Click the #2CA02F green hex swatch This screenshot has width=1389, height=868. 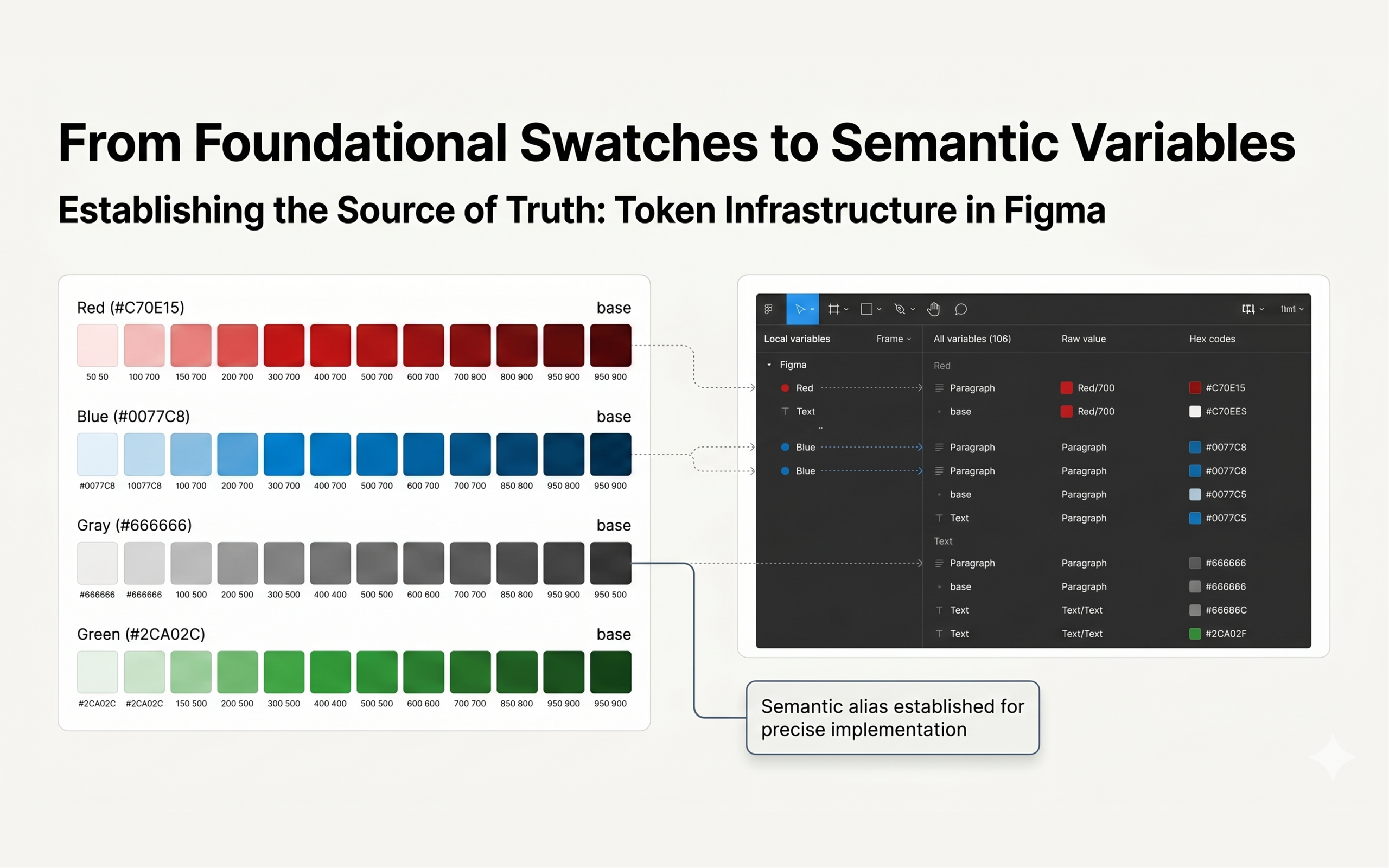[1195, 634]
